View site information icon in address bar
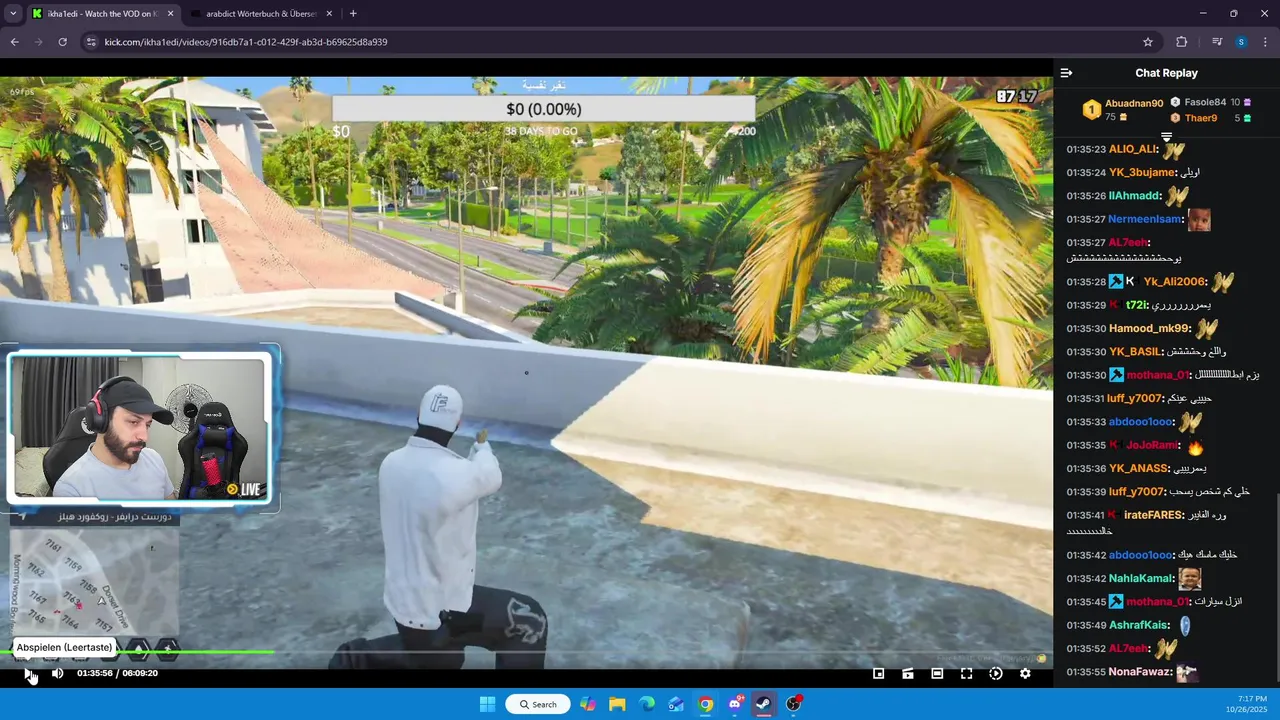This screenshot has height=720, width=1280. point(91,42)
